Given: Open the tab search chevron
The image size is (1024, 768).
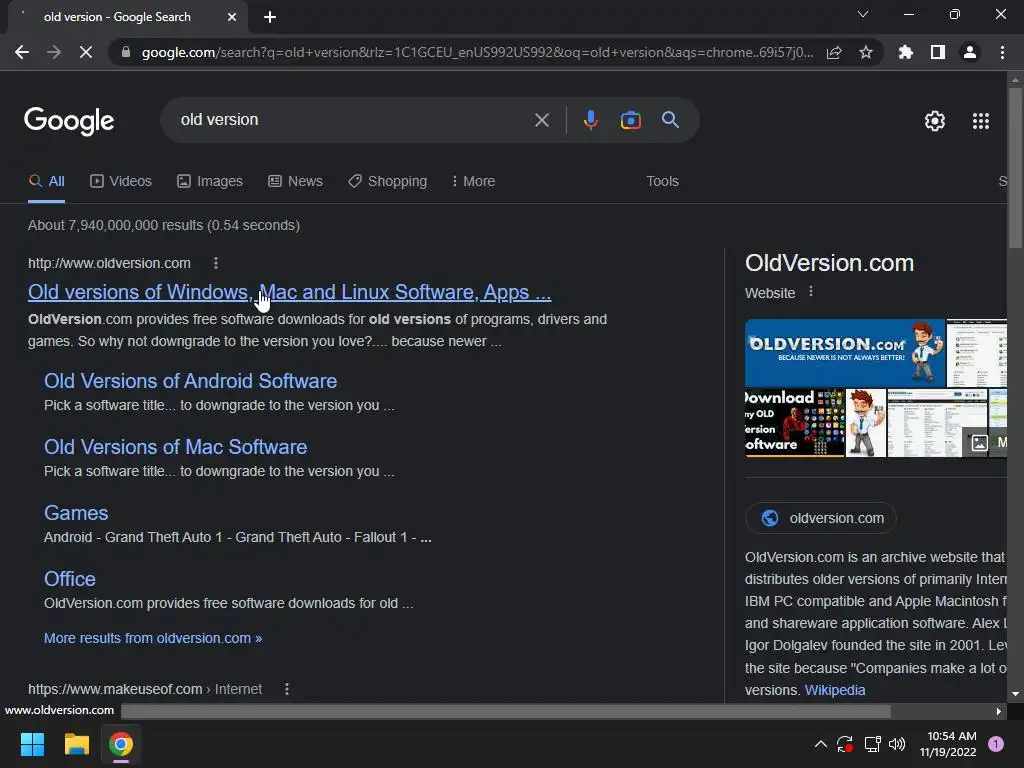Looking at the screenshot, I should 863,14.
